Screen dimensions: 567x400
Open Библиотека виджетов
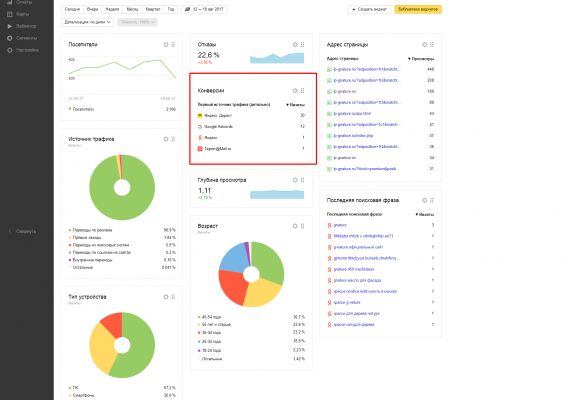pos(418,9)
